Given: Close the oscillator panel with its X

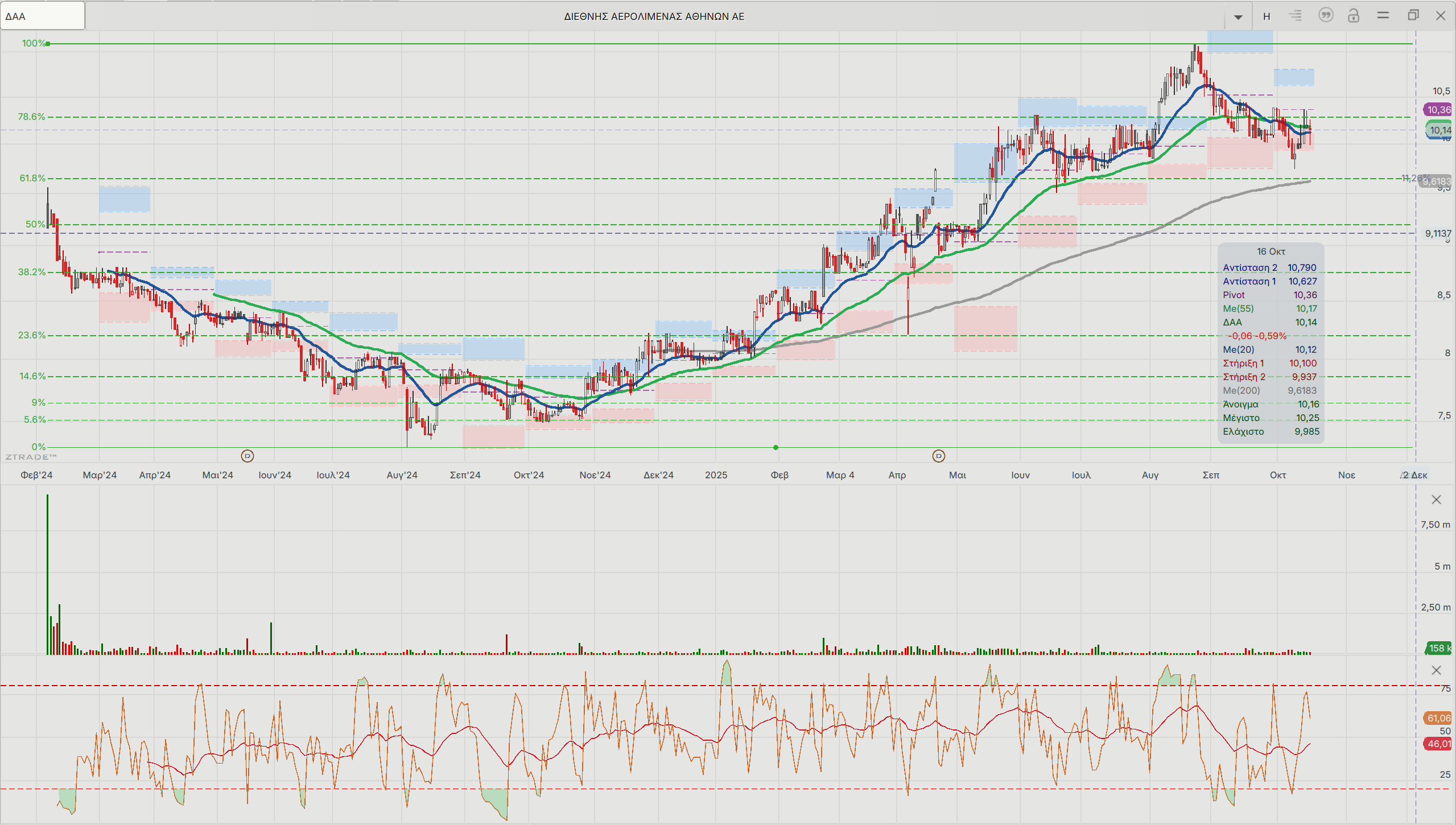Looking at the screenshot, I should pos(1436,670).
